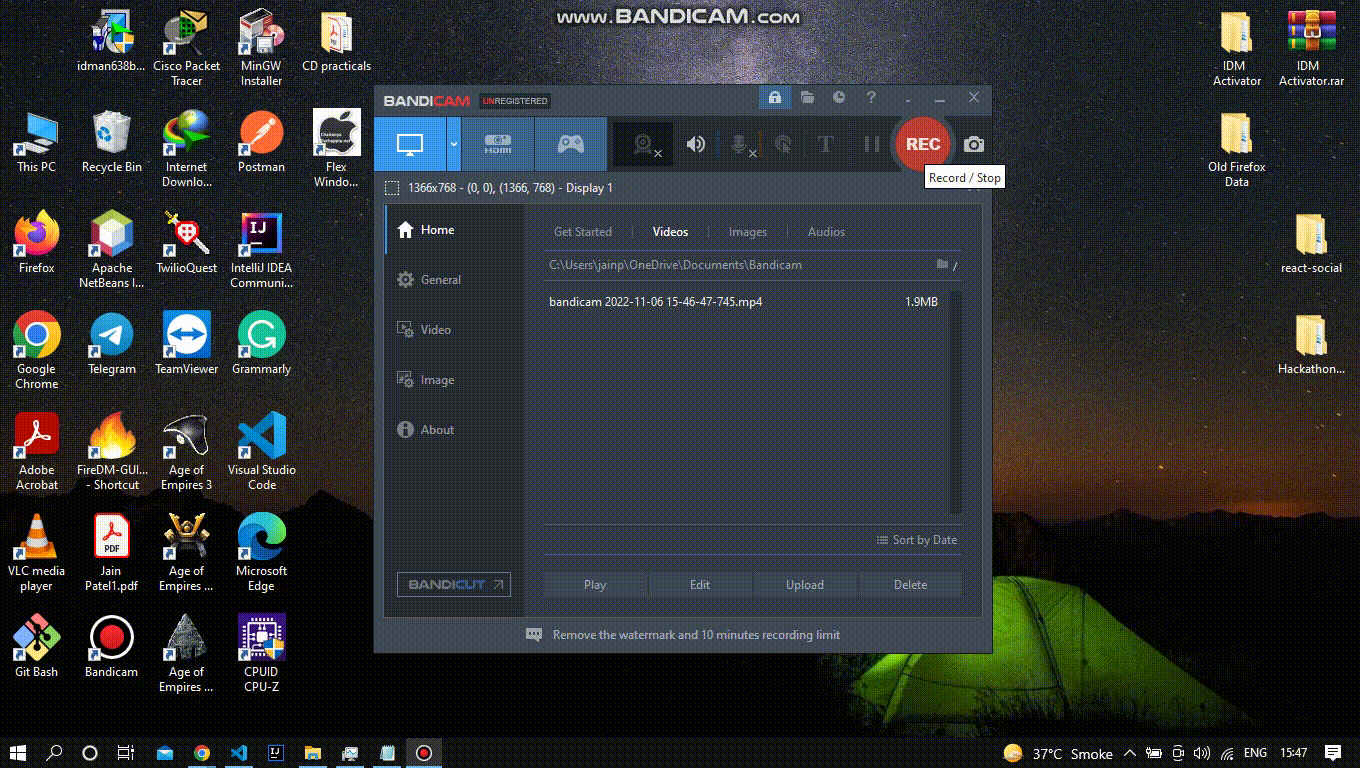This screenshot has height=768, width=1360.
Task: Open Adobe Acrobat desktop shortcut
Action: (x=36, y=451)
